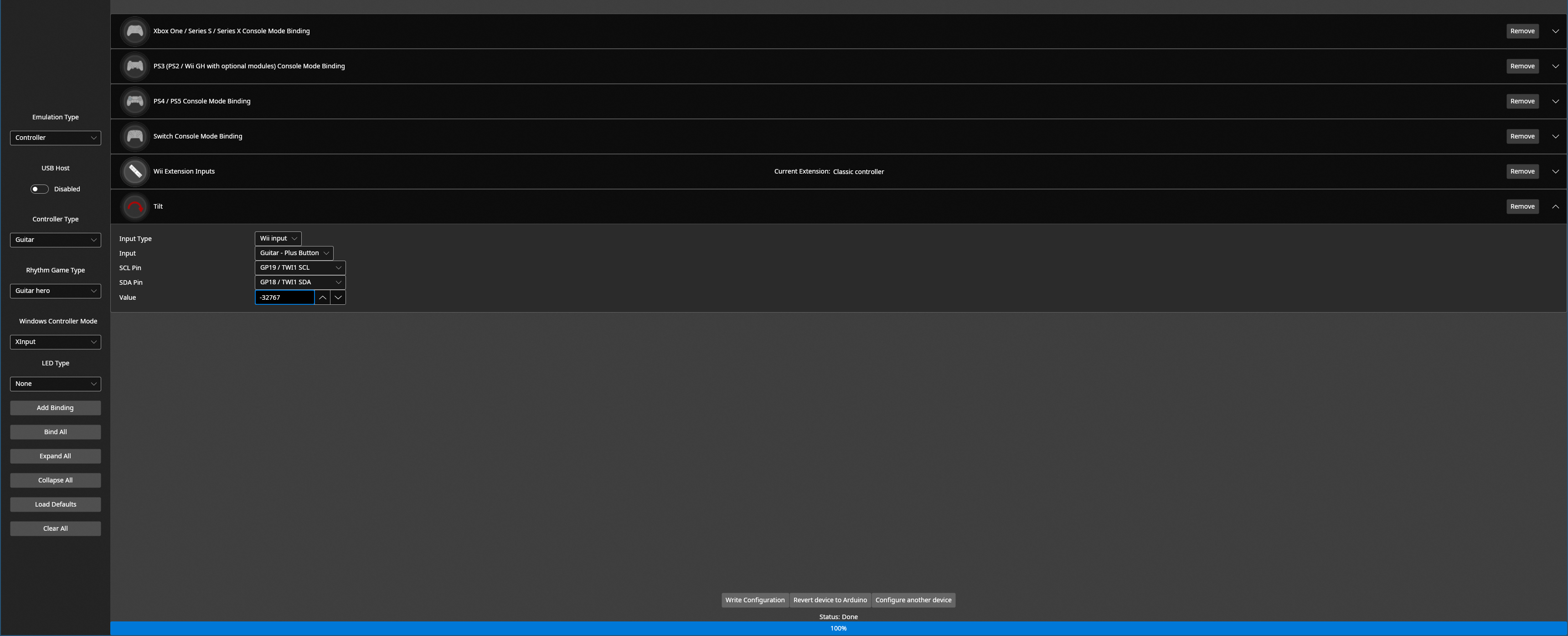
Task: Toggle the USB Host switch
Action: 40,189
